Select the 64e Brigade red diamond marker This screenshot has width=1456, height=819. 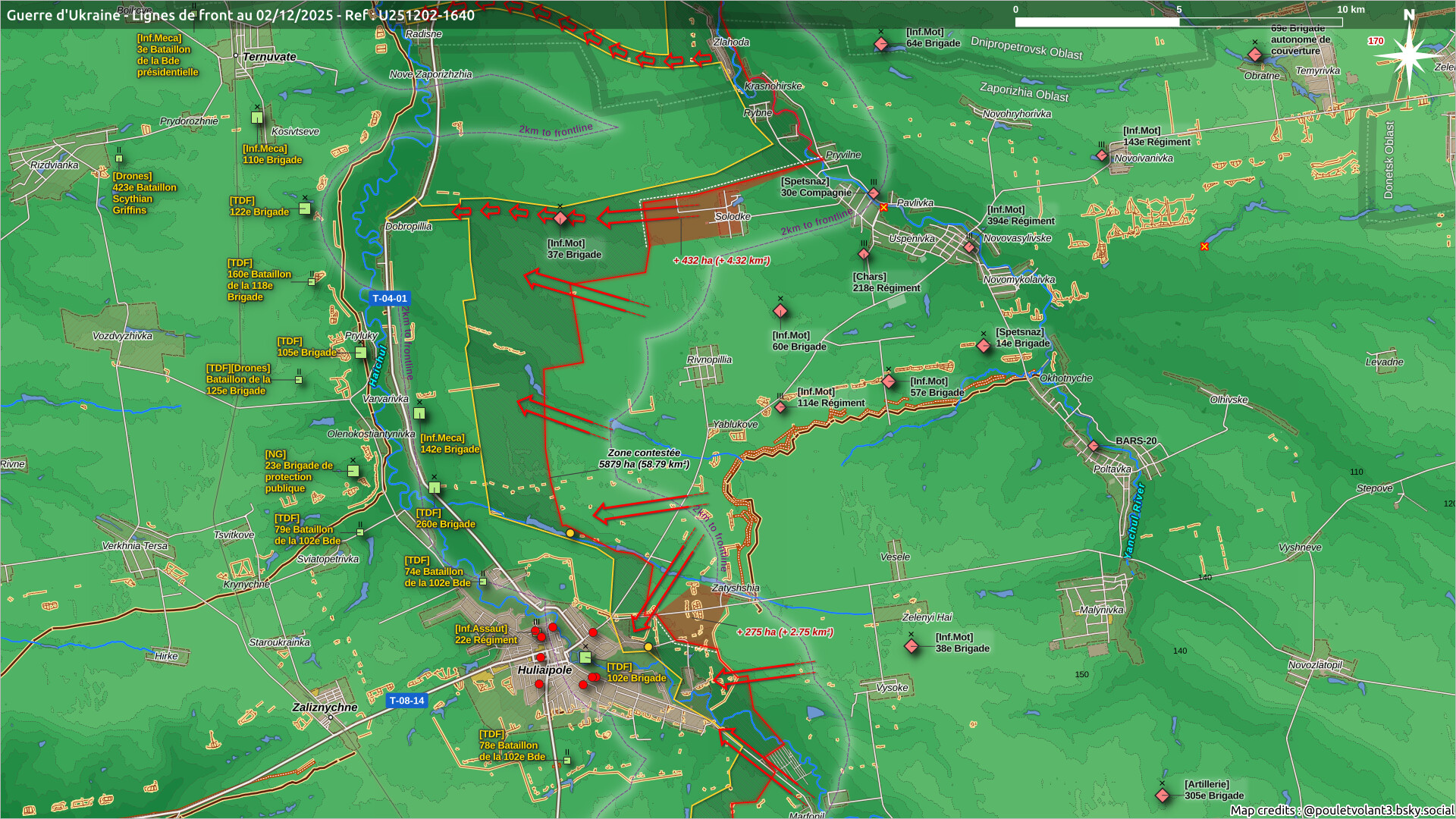pos(881,44)
